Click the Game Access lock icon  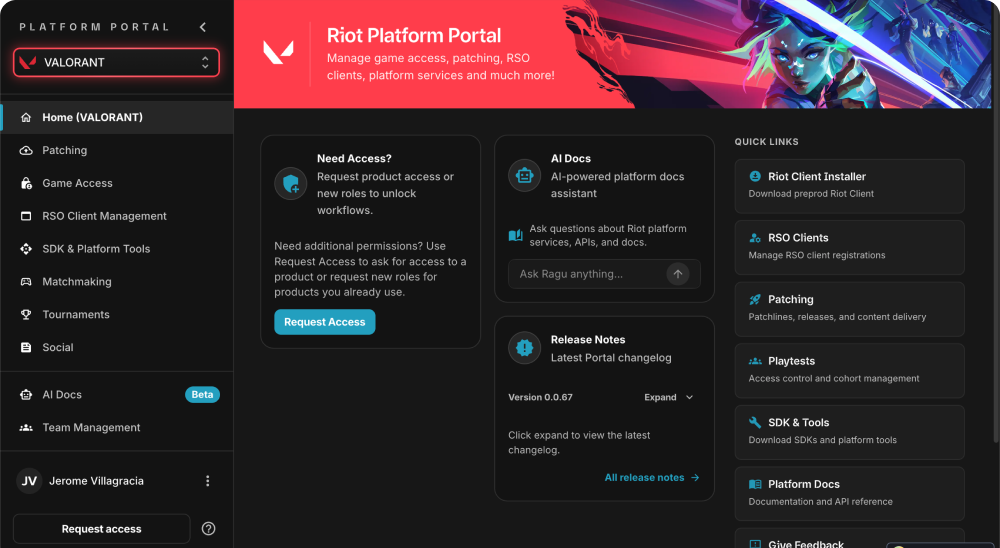click(x=26, y=183)
